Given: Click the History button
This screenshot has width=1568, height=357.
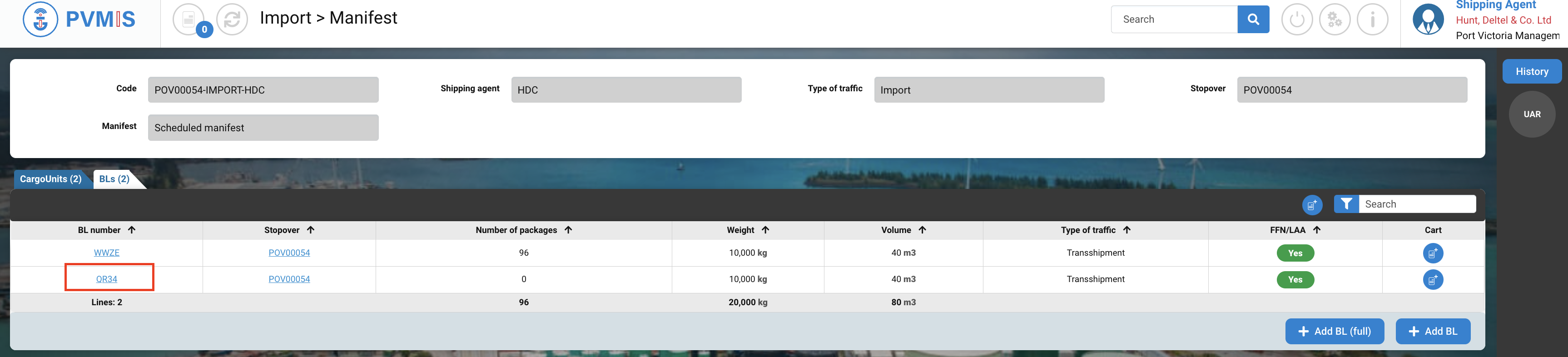Looking at the screenshot, I should [1532, 72].
